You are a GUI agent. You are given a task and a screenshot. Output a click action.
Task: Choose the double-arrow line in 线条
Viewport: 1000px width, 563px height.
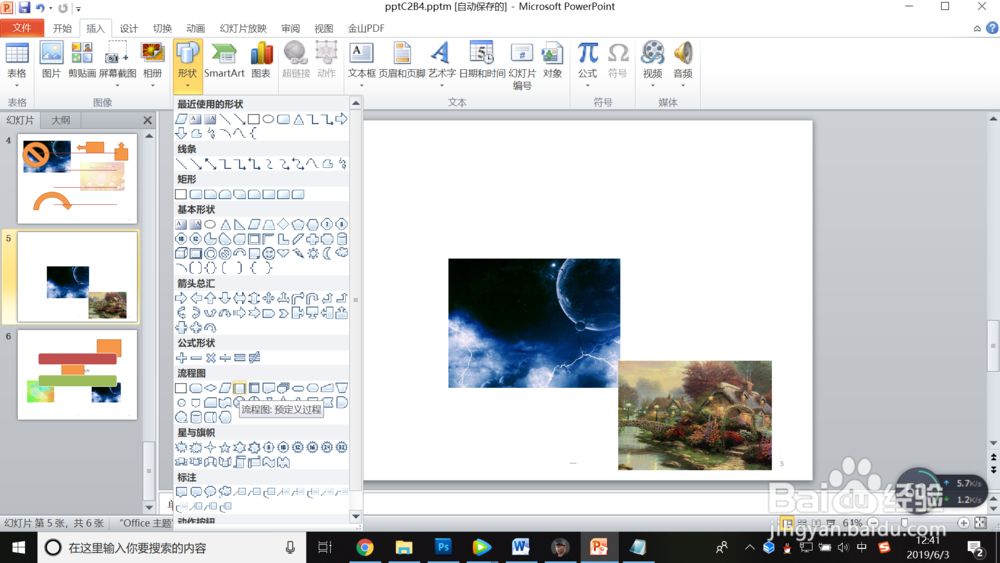(210, 164)
